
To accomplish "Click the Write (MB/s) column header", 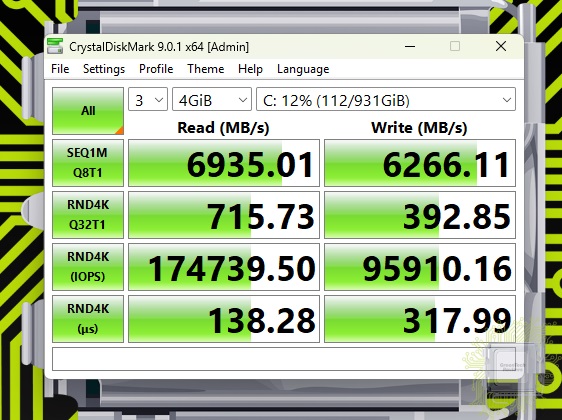I will click(x=419, y=128).
